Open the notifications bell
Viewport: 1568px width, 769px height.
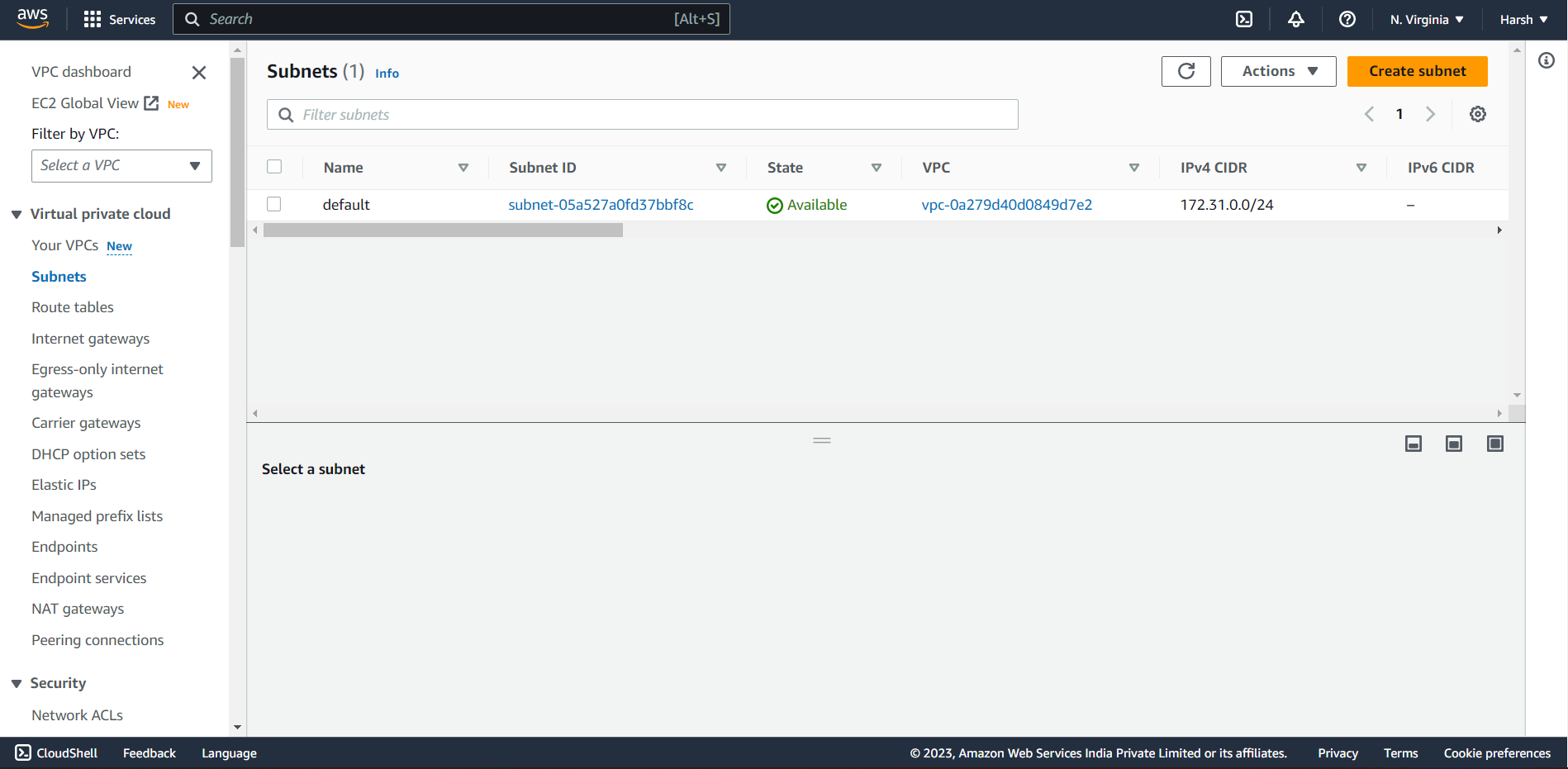(1295, 18)
